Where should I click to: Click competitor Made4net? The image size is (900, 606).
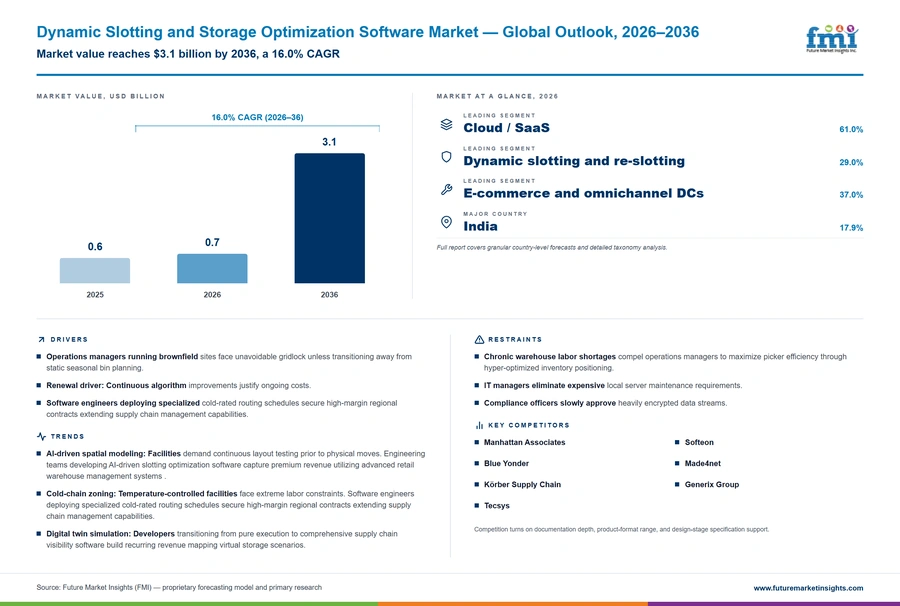coord(703,464)
